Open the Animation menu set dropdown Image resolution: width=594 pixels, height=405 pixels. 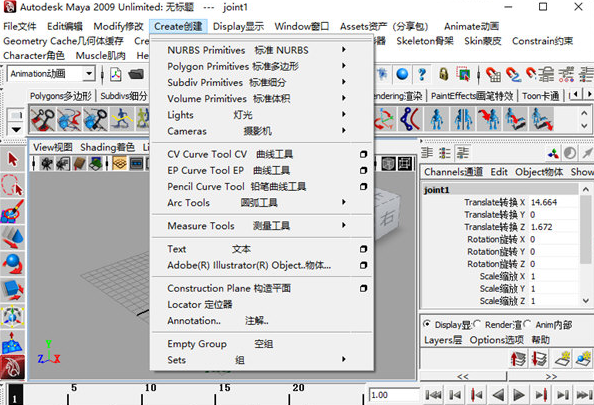[89, 73]
